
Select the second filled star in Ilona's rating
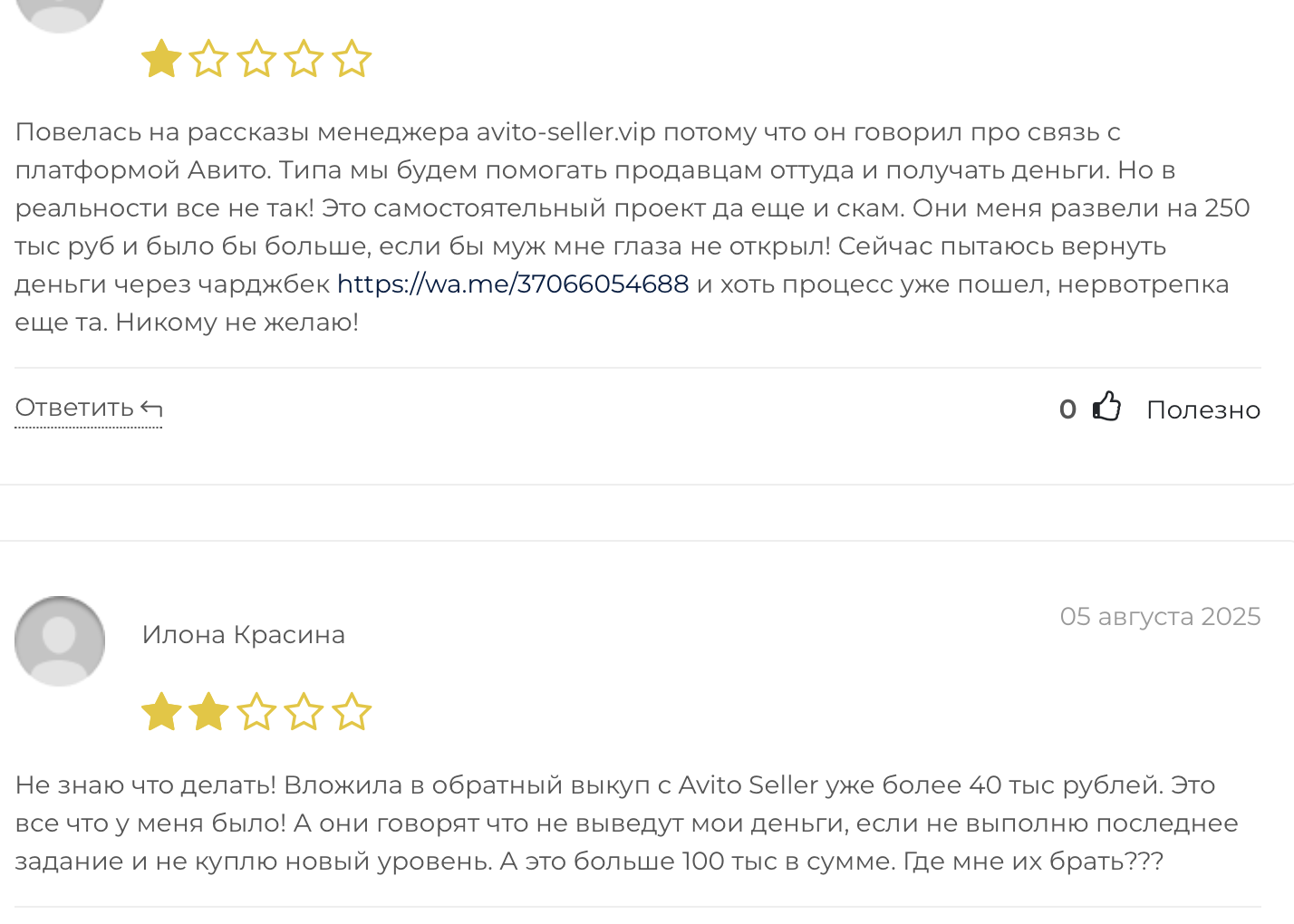208,711
